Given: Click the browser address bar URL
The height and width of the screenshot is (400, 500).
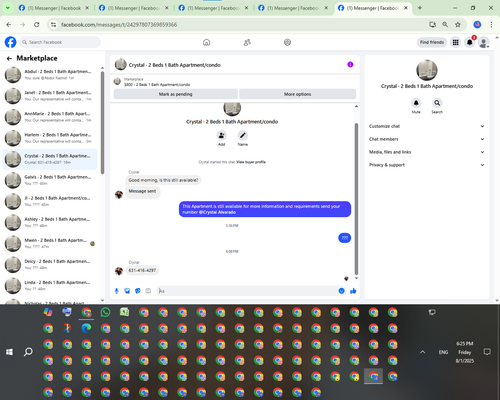Looking at the screenshot, I should [x=119, y=25].
